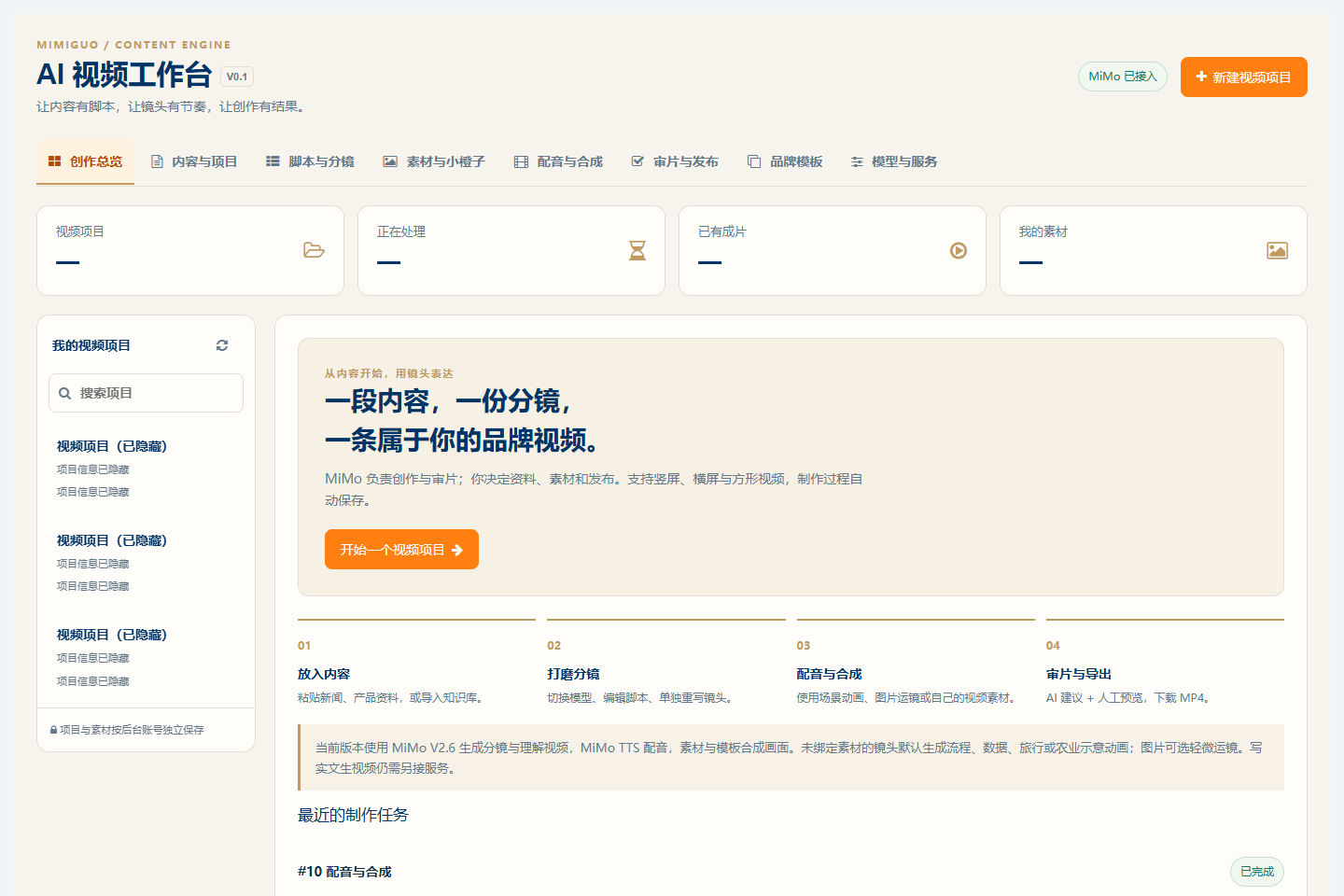Image resolution: width=1344 pixels, height=896 pixels.
Task: Go to the 模型与服务 tab
Action: (893, 161)
